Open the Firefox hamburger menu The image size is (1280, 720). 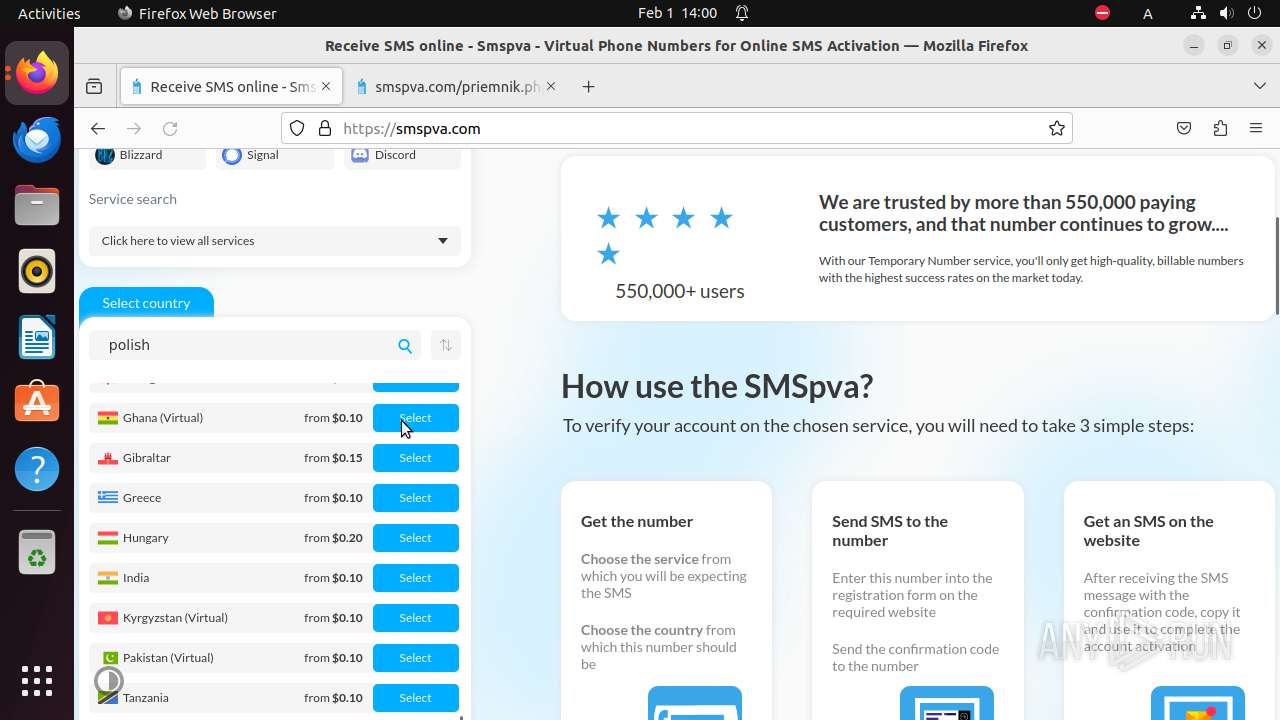1256,128
